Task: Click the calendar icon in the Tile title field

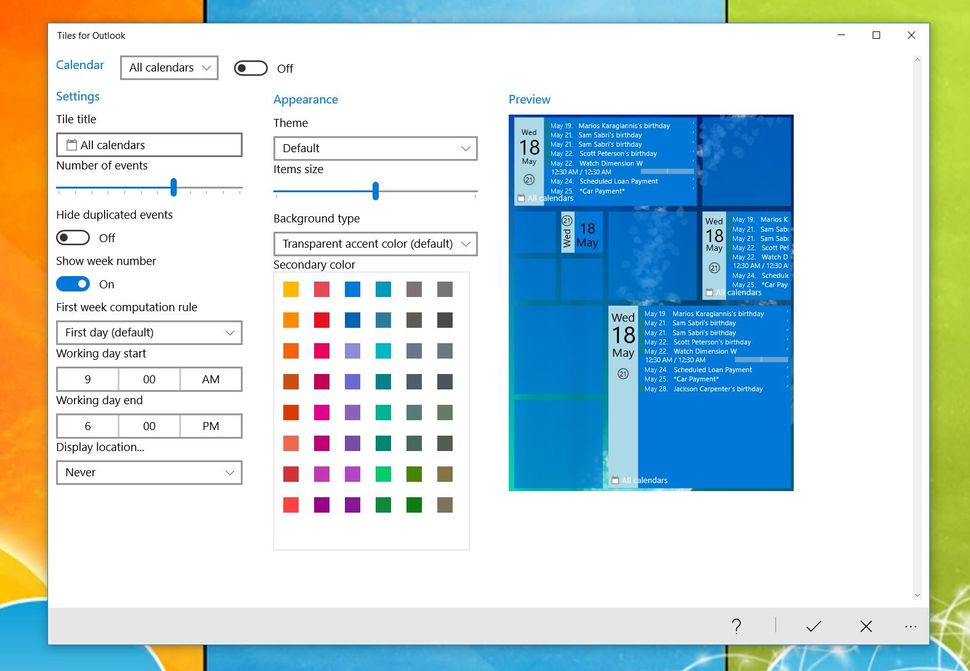Action: pyautogui.click(x=70, y=144)
